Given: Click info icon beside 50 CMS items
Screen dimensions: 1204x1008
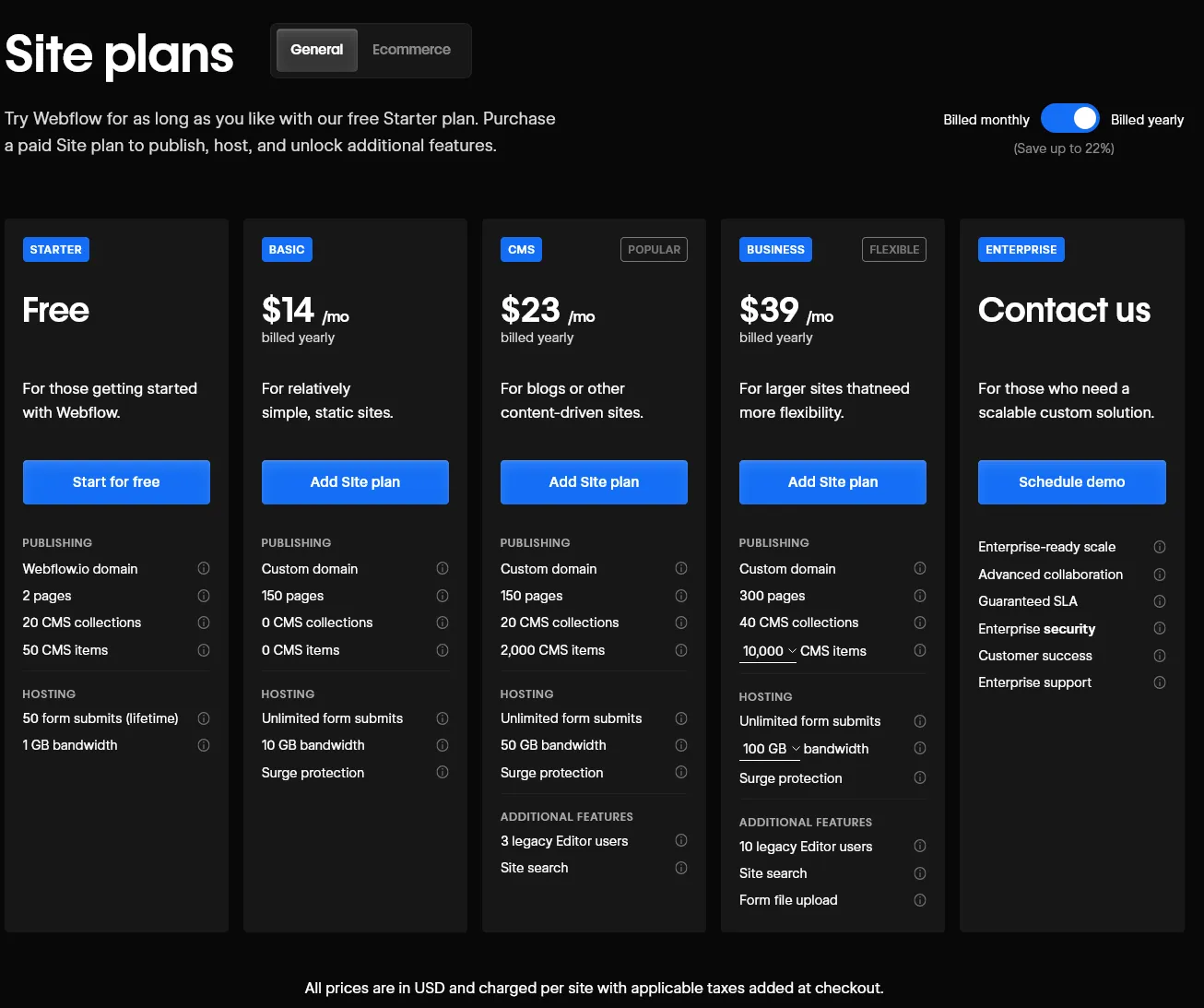Looking at the screenshot, I should [x=204, y=650].
